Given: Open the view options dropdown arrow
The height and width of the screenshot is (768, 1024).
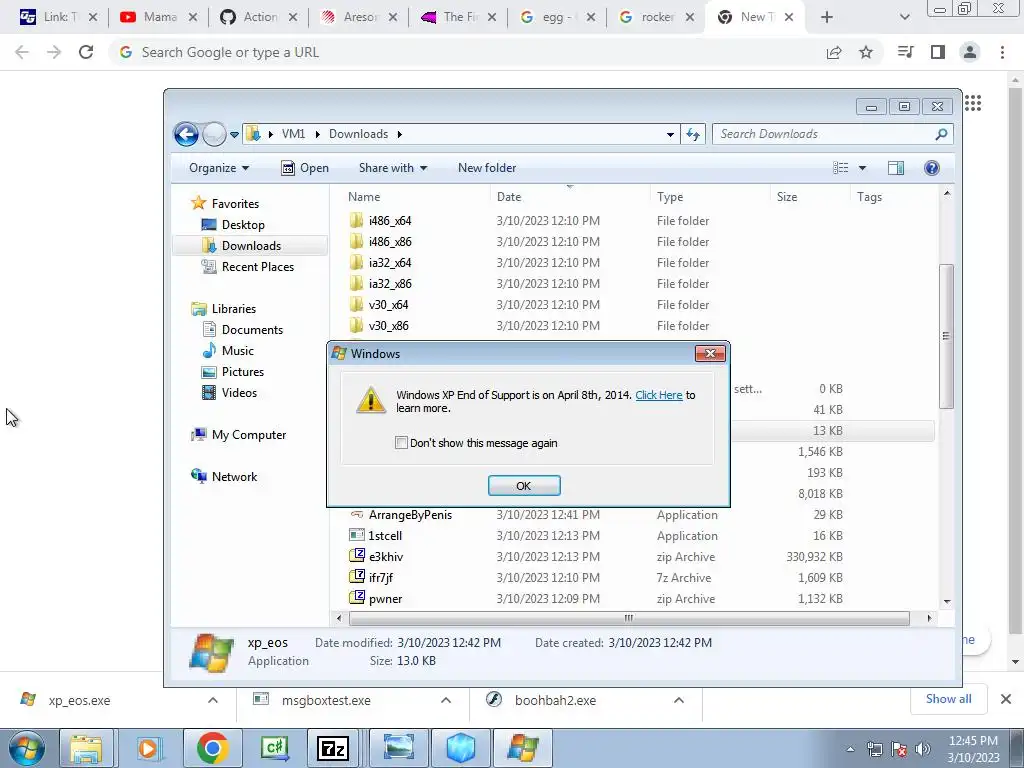Looking at the screenshot, I should [x=862, y=168].
